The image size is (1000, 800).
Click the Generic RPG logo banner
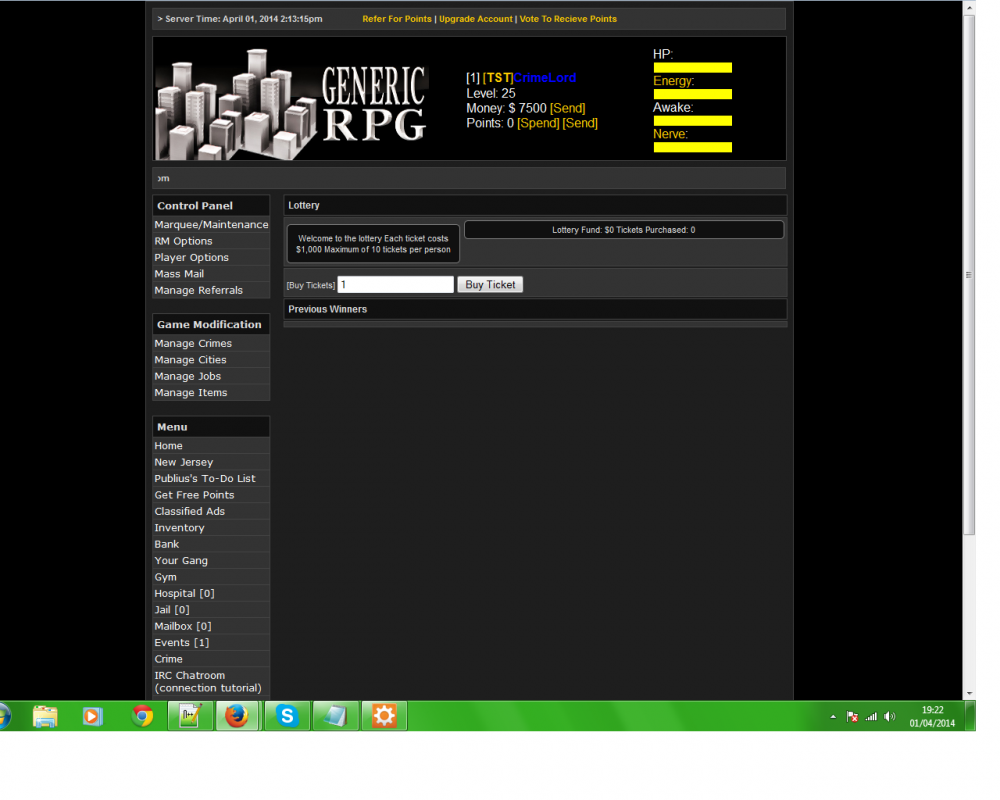click(292, 99)
